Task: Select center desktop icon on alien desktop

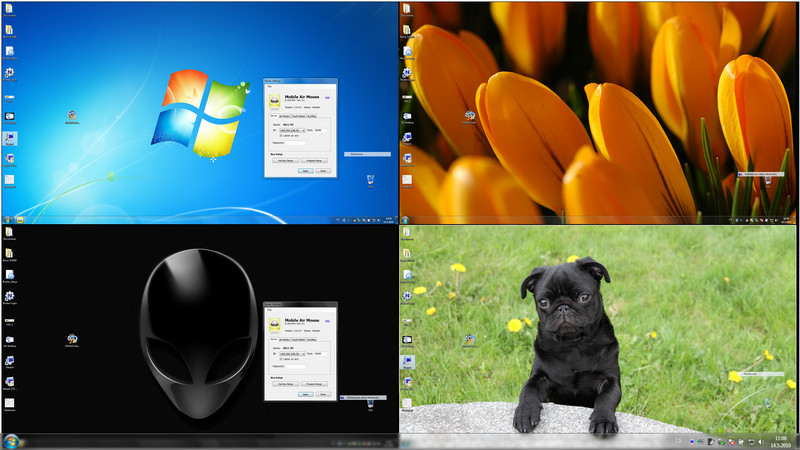Action: pos(72,340)
